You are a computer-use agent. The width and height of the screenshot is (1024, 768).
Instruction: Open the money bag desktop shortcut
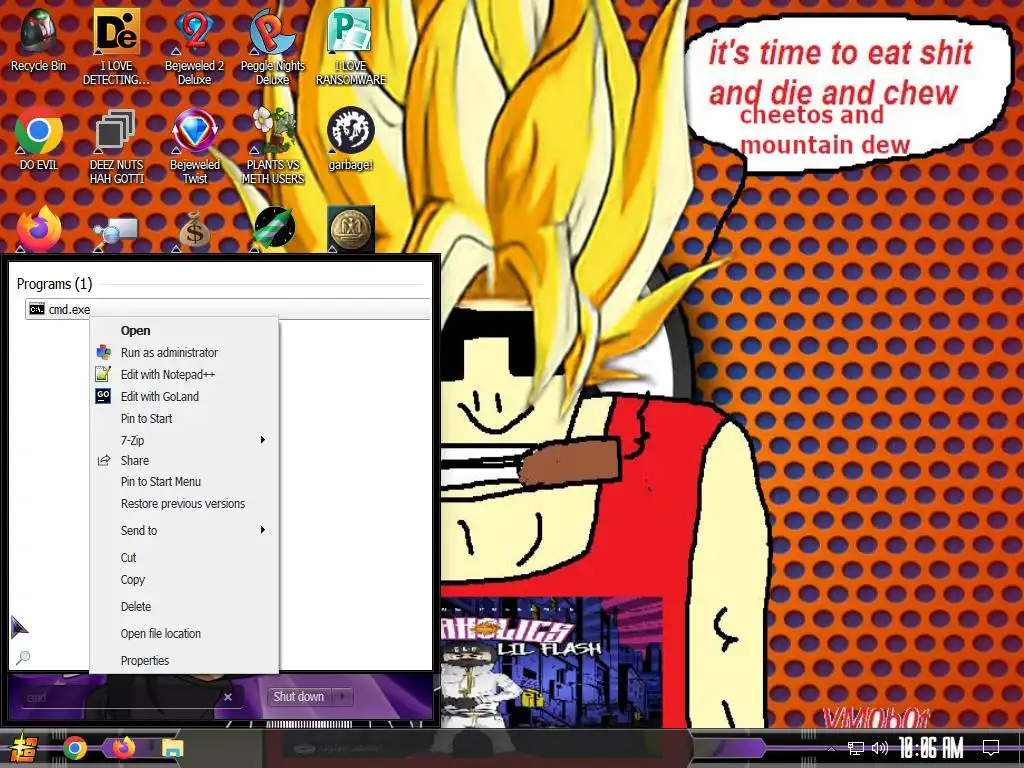pyautogui.click(x=194, y=229)
